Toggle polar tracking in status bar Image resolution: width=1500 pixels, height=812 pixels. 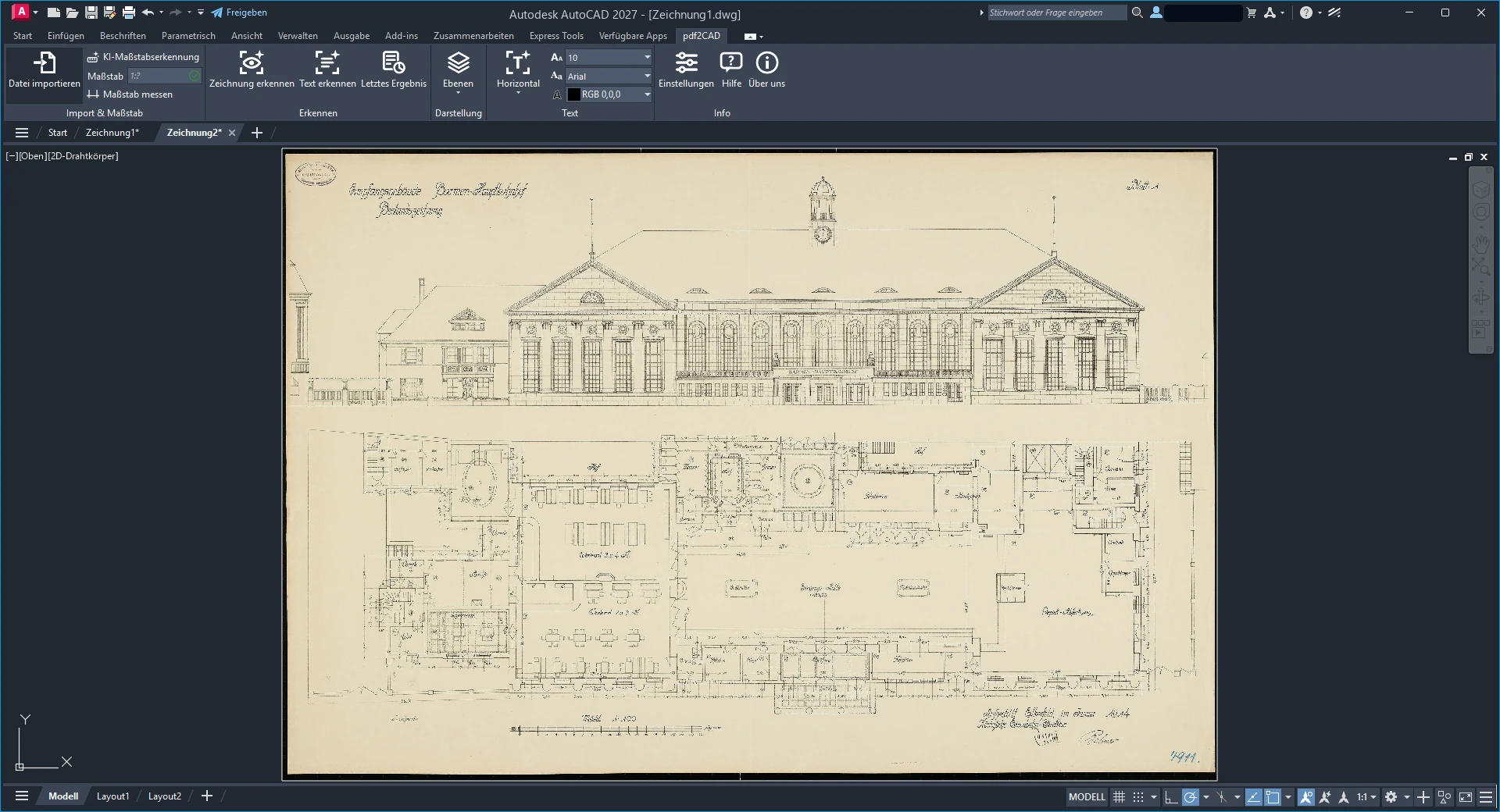click(x=1191, y=797)
